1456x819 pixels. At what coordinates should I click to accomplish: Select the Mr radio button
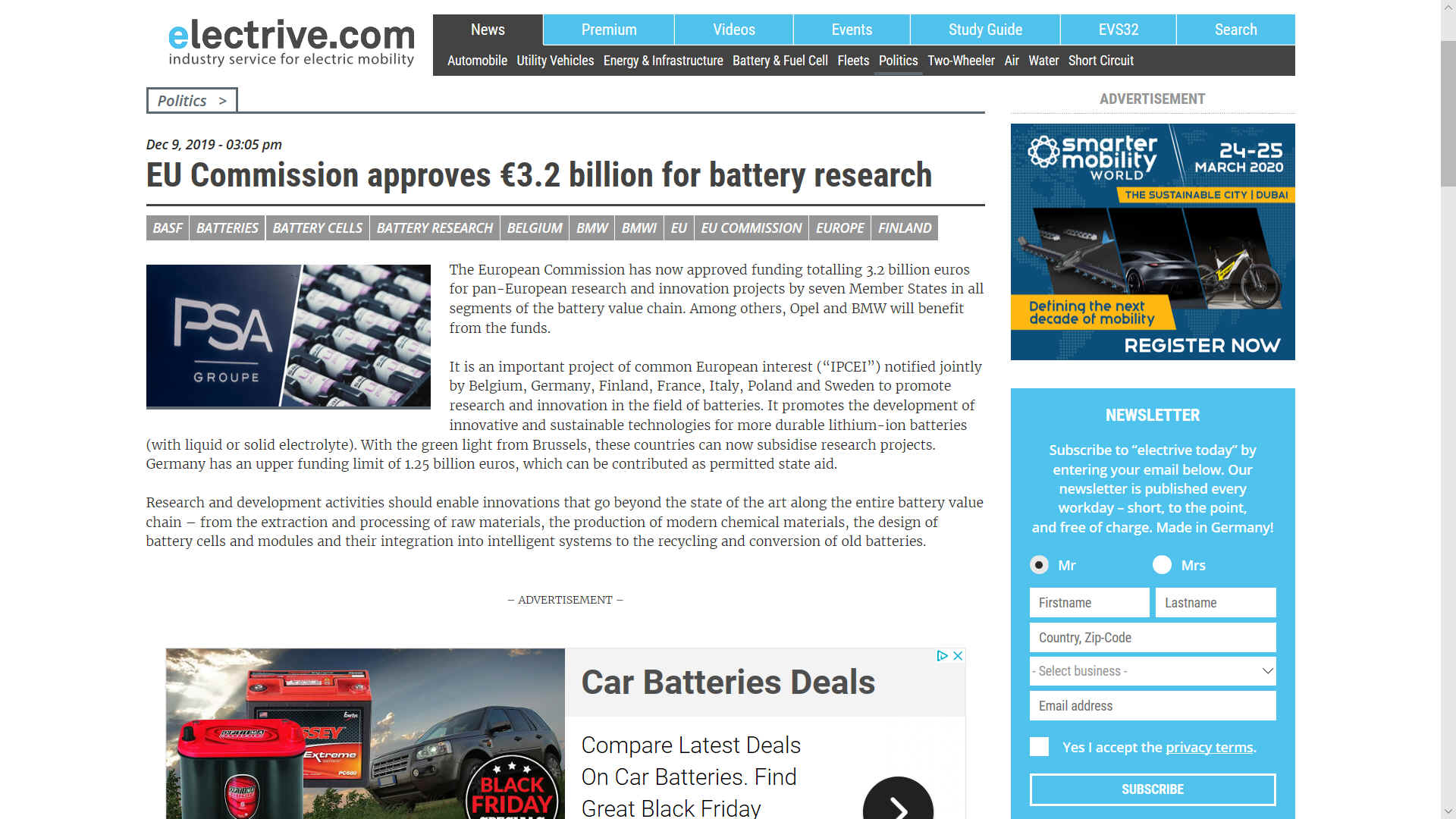tap(1039, 565)
